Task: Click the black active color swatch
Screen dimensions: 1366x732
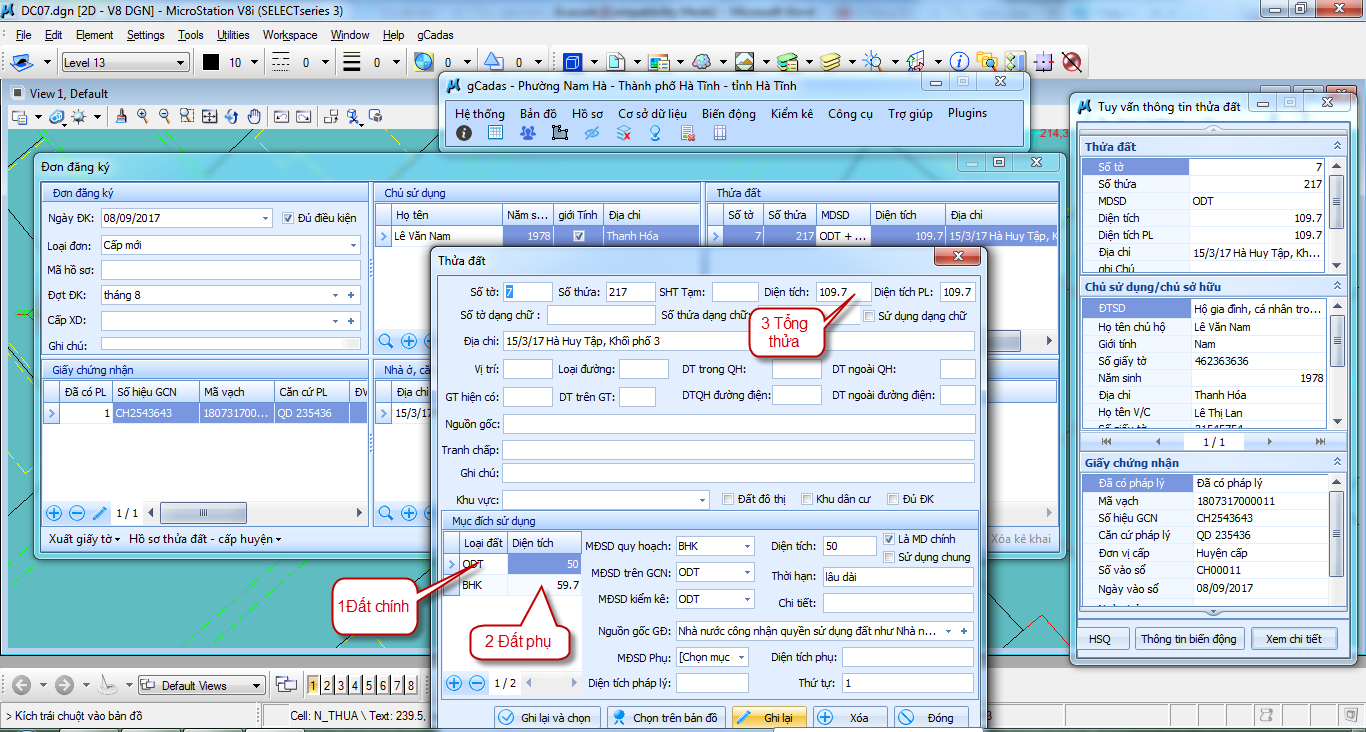Action: pyautogui.click(x=211, y=62)
